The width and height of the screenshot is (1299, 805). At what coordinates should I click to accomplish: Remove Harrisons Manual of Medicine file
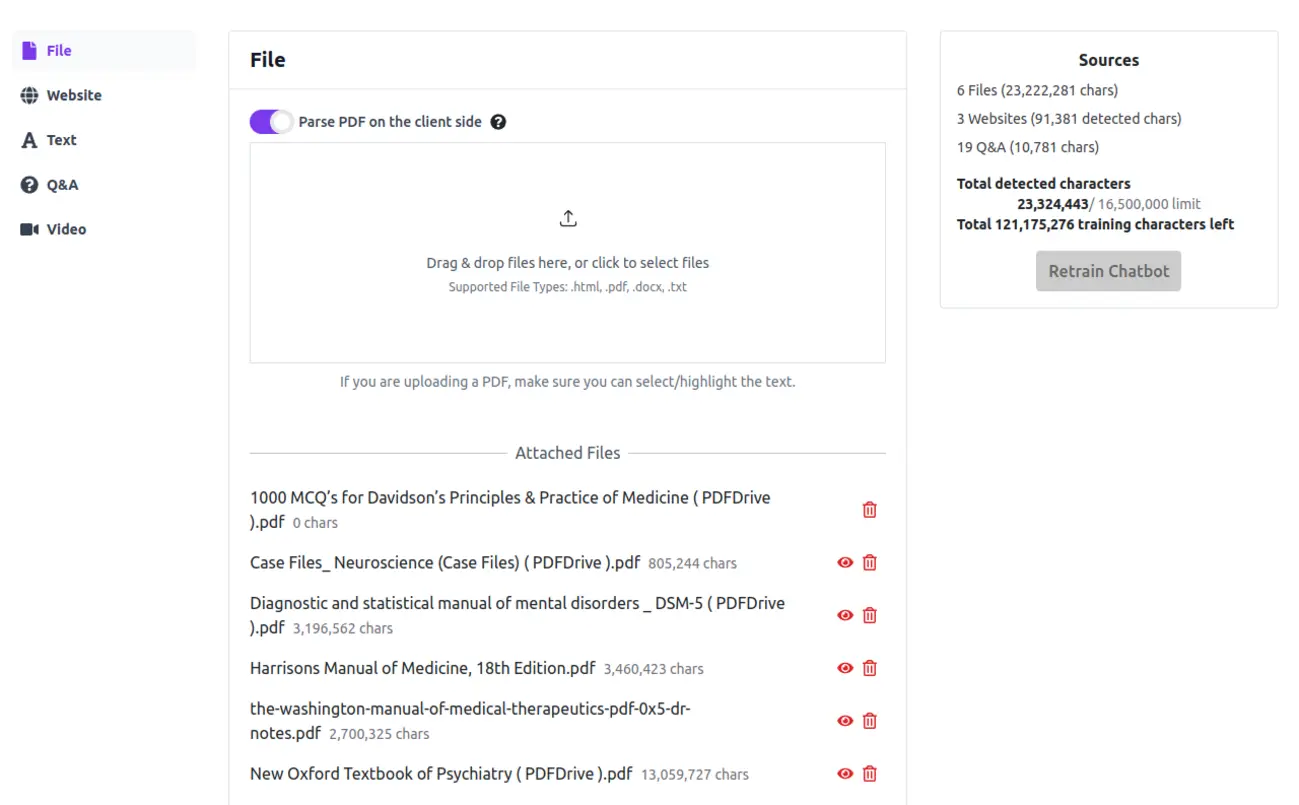[x=869, y=668]
